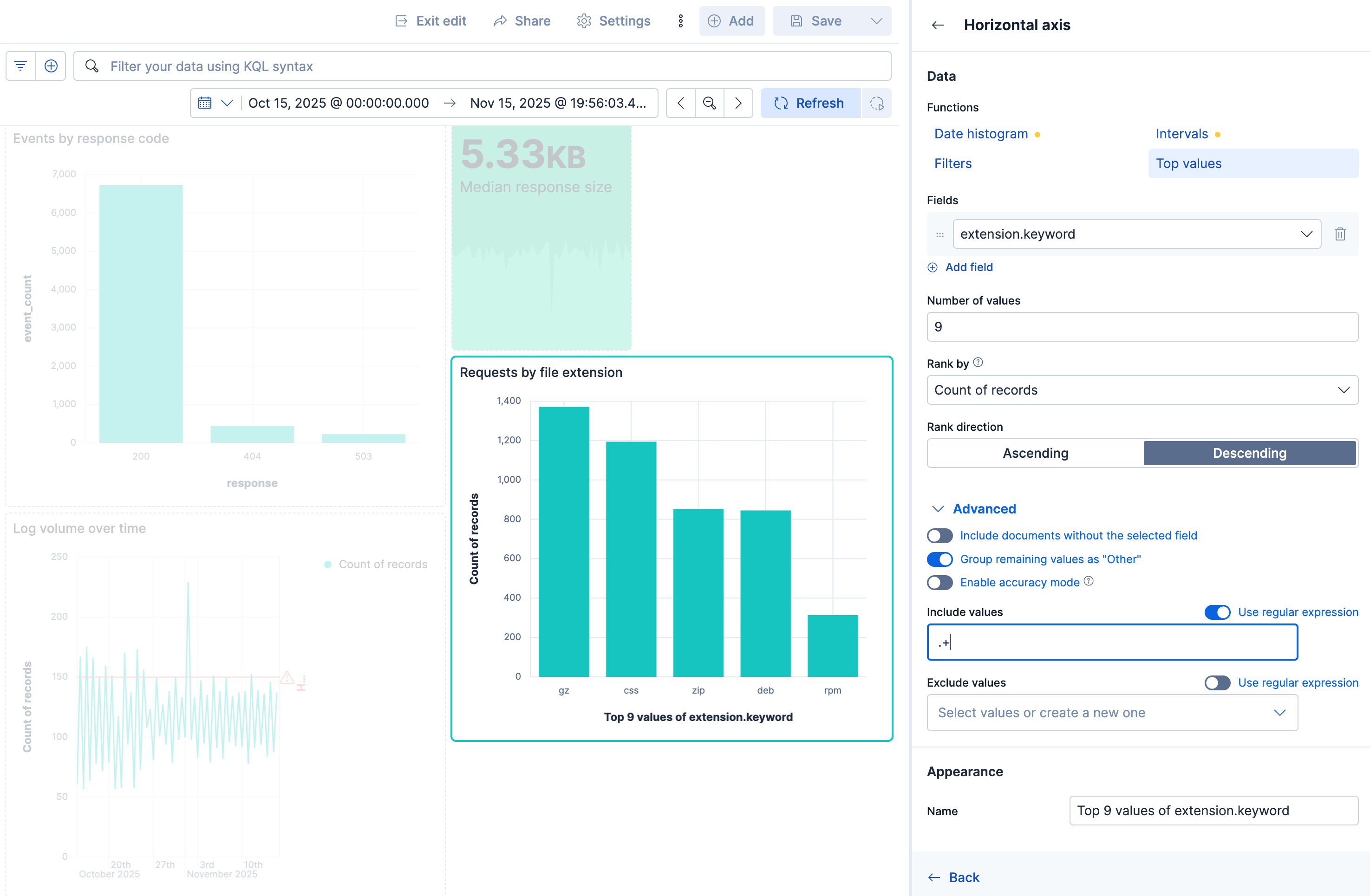Viewport: 1370px width, 896px height.
Task: Delete the extension.keyword field with trash icon
Action: coord(1339,234)
